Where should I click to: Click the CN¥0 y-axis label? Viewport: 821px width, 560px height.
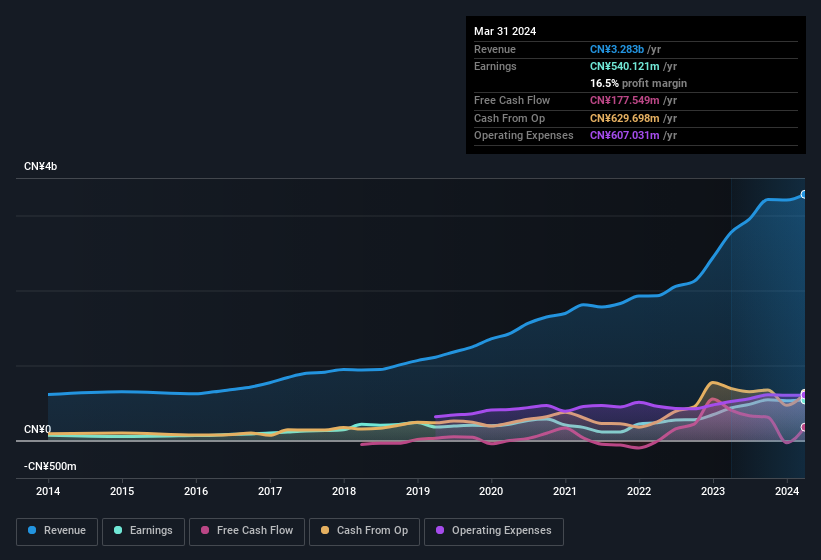click(x=38, y=429)
